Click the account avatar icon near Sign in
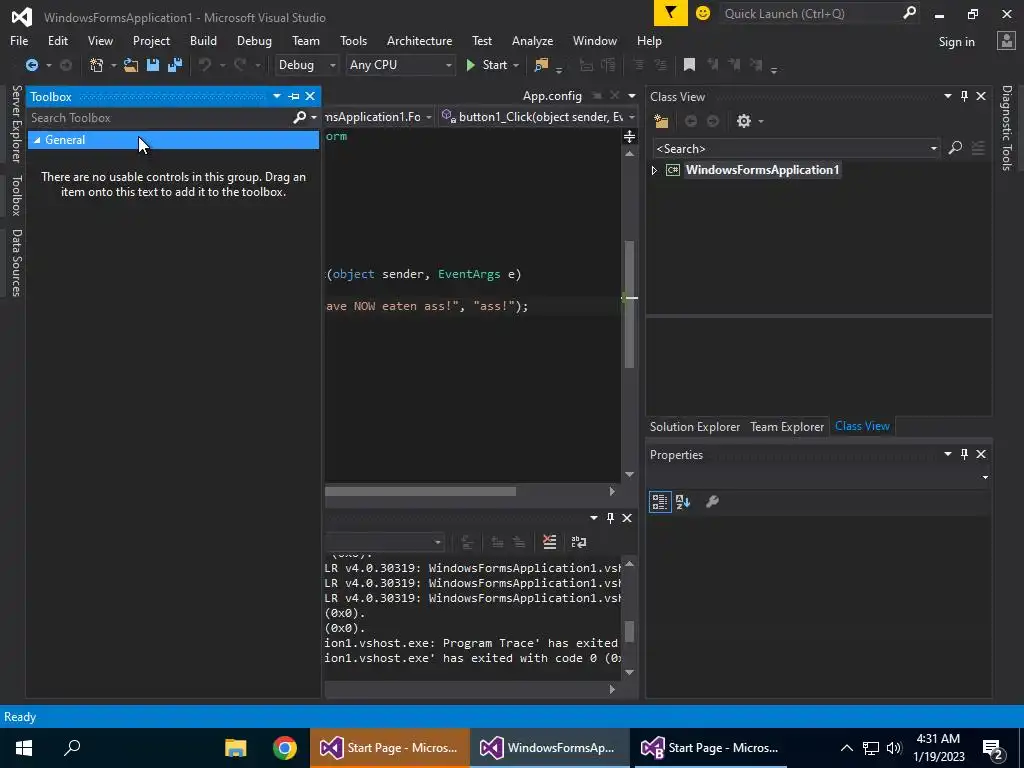 [x=1006, y=40]
